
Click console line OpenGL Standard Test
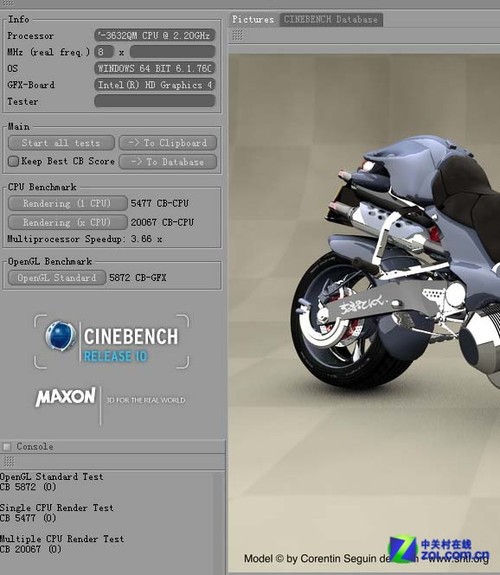(52, 477)
